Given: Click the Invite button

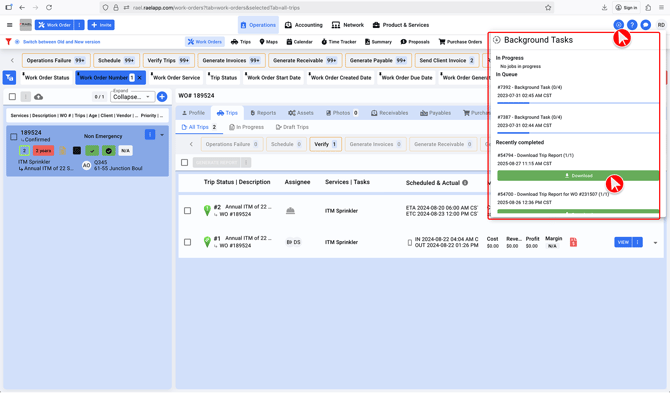Looking at the screenshot, I should point(101,25).
